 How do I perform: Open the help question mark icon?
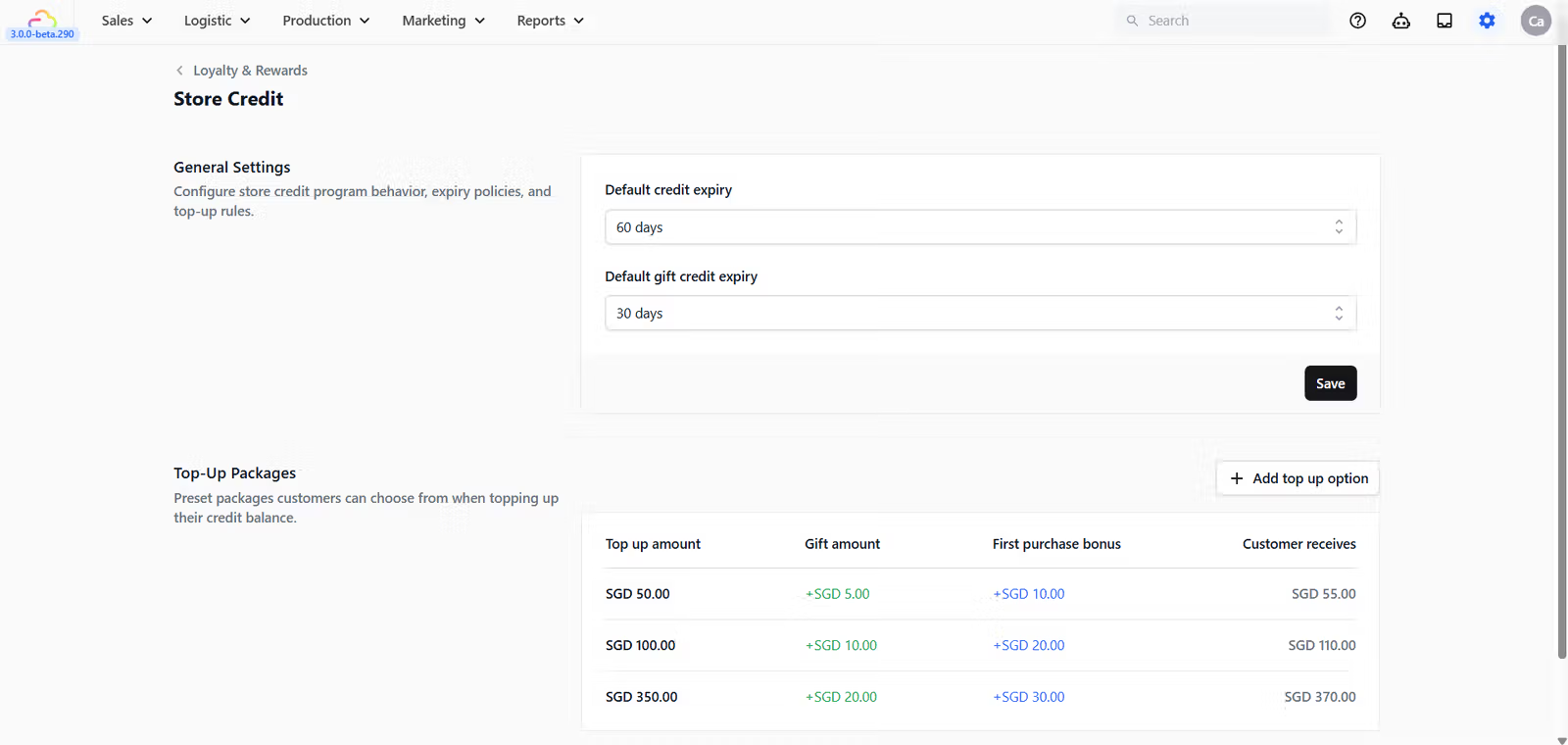(1357, 21)
